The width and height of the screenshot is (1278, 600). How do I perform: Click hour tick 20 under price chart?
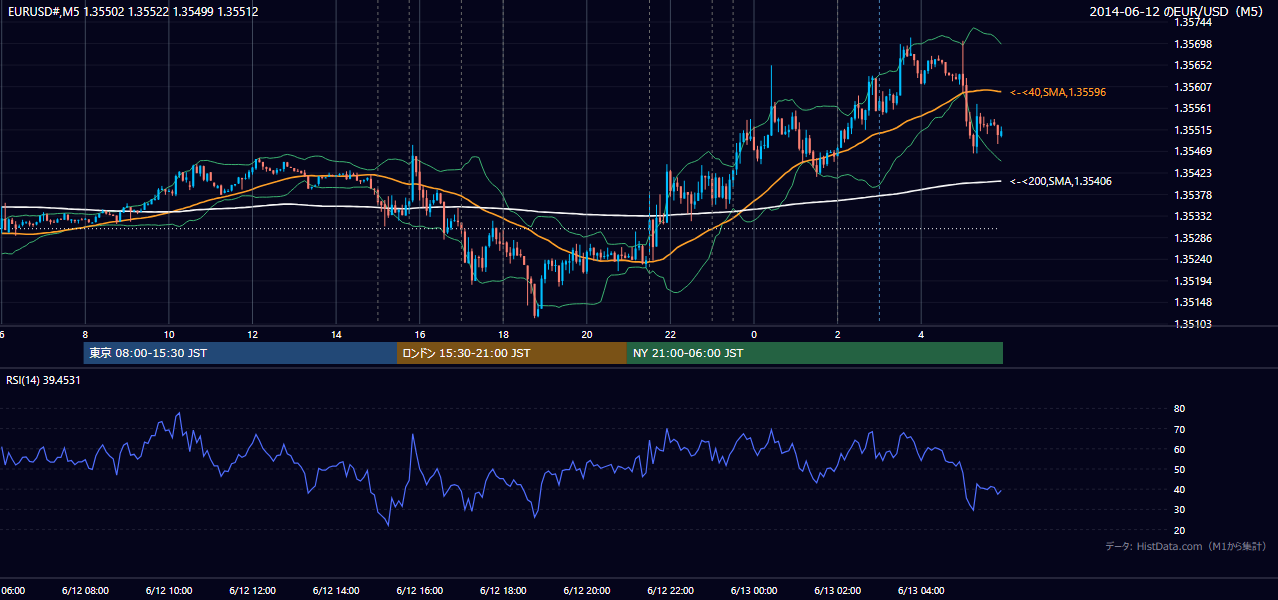click(587, 334)
